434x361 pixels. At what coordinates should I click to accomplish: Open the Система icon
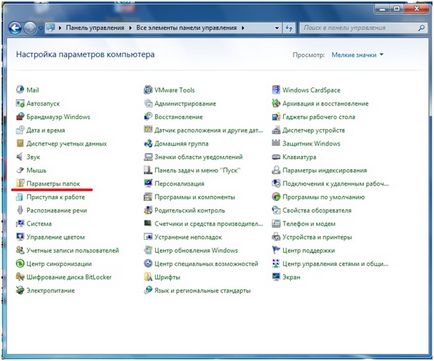pos(20,223)
